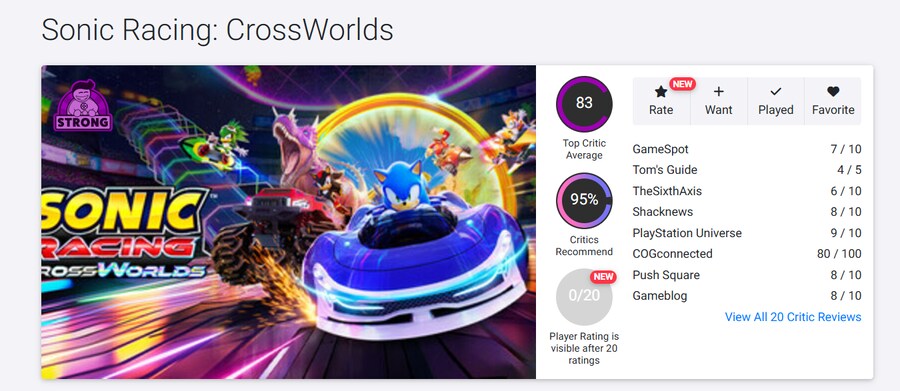
Task: Click the 0/20 Player Rating circle
Action: click(584, 297)
